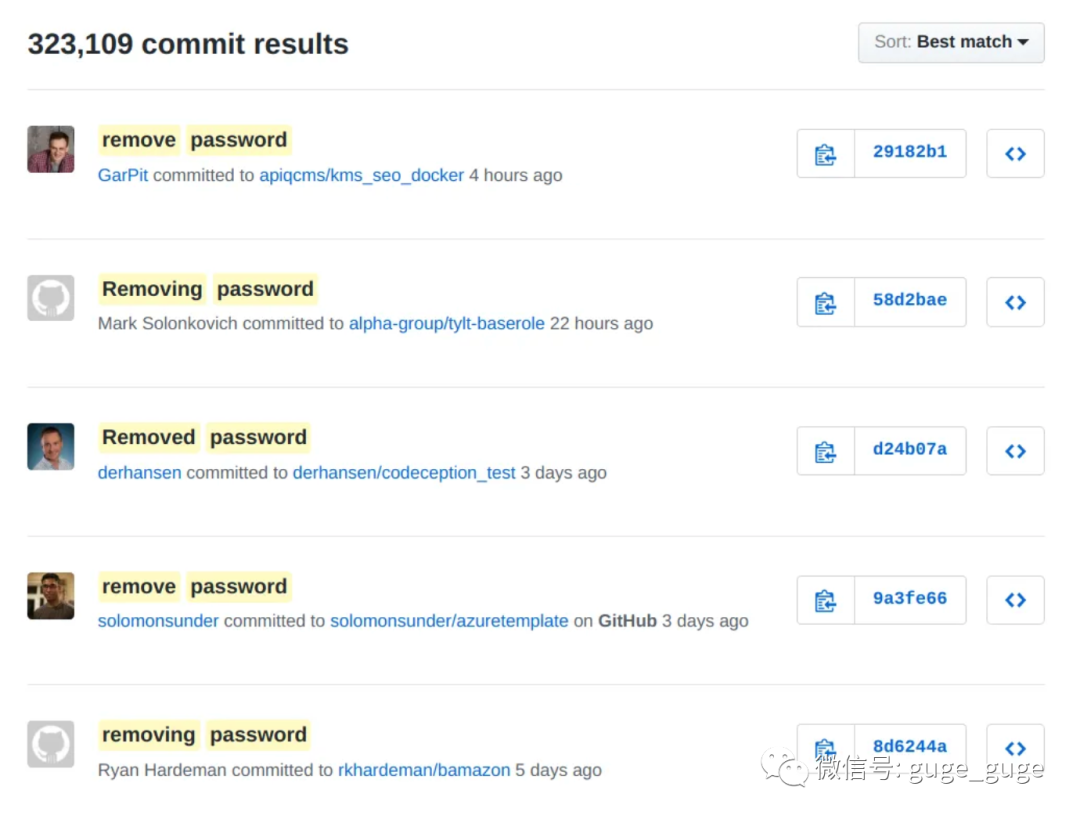Image resolution: width=1080 pixels, height=819 pixels.
Task: Open the apiqcms/kms_seo_docker repository link
Action: tap(362, 175)
